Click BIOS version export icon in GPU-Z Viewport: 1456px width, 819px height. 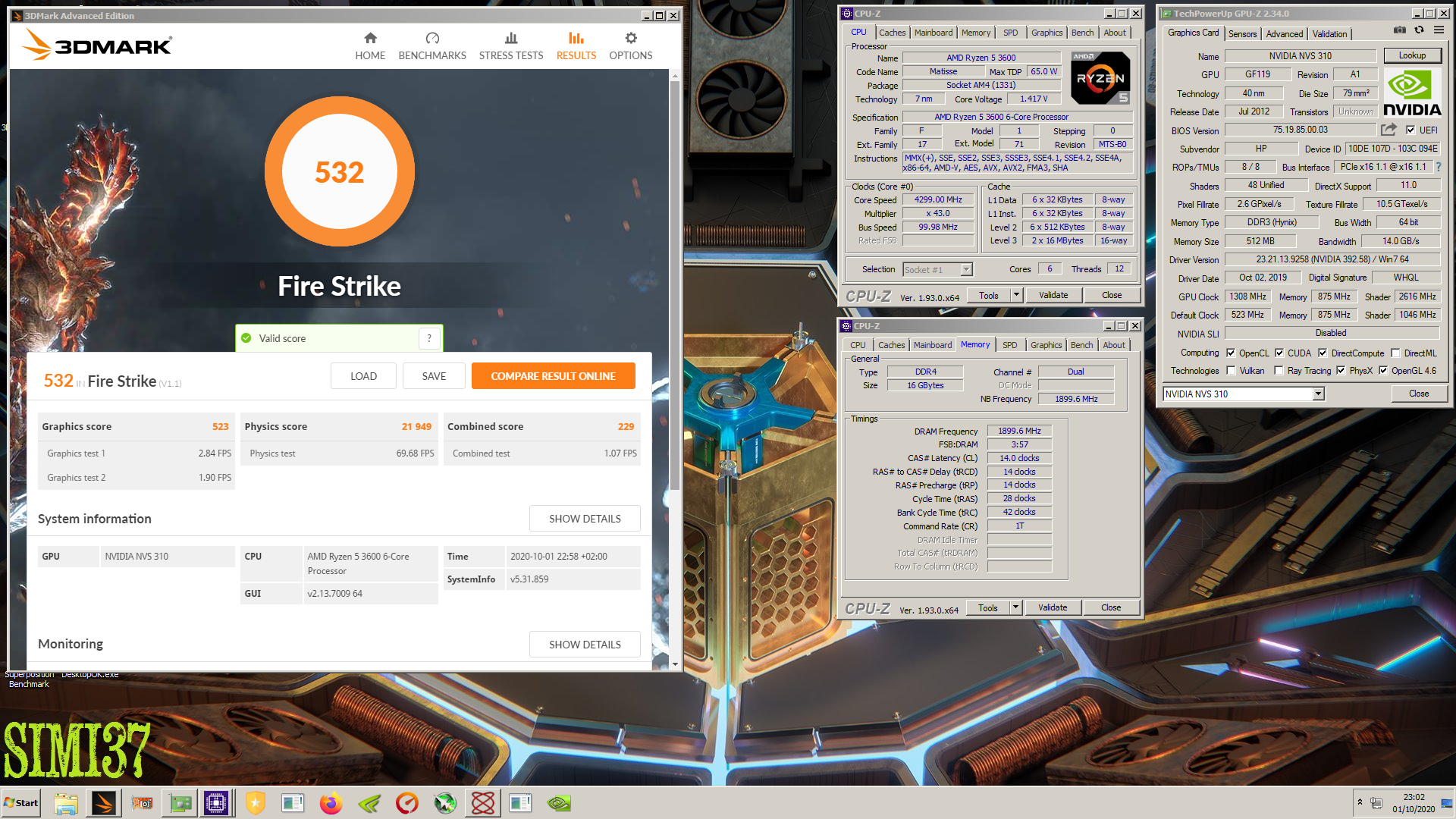point(1389,130)
